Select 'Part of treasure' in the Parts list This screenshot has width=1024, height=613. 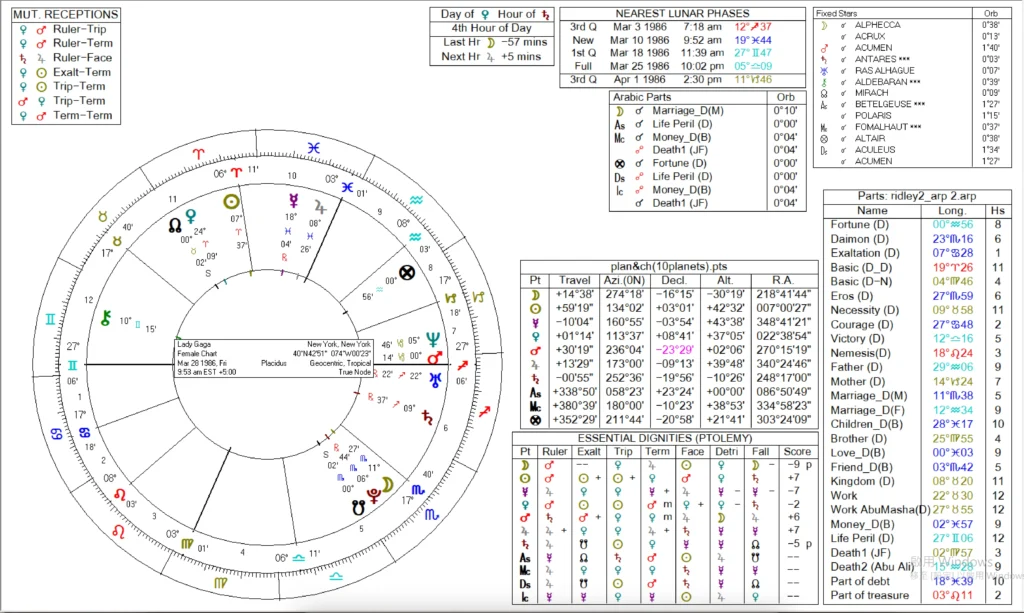[x=871, y=596]
